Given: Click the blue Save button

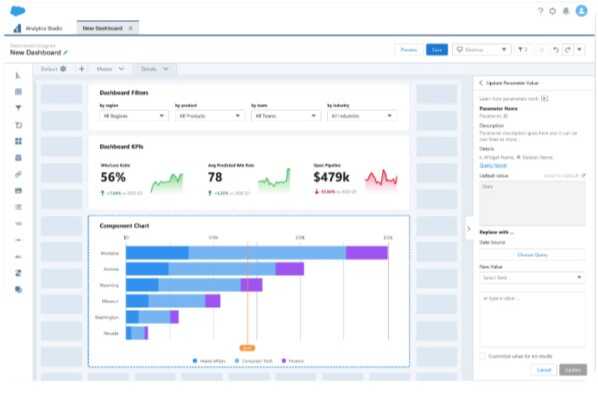Looking at the screenshot, I should click(437, 50).
